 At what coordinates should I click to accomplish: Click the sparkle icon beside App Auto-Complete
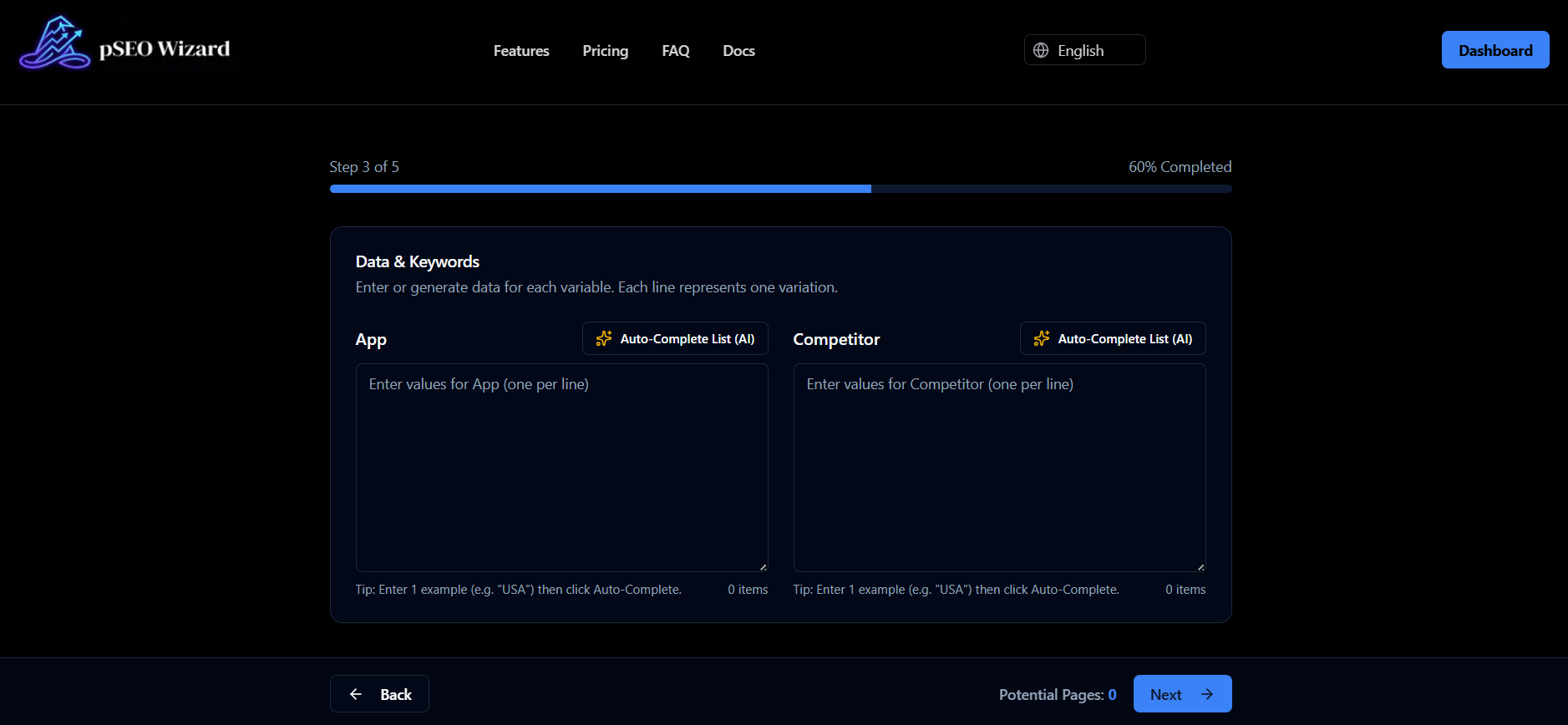603,338
